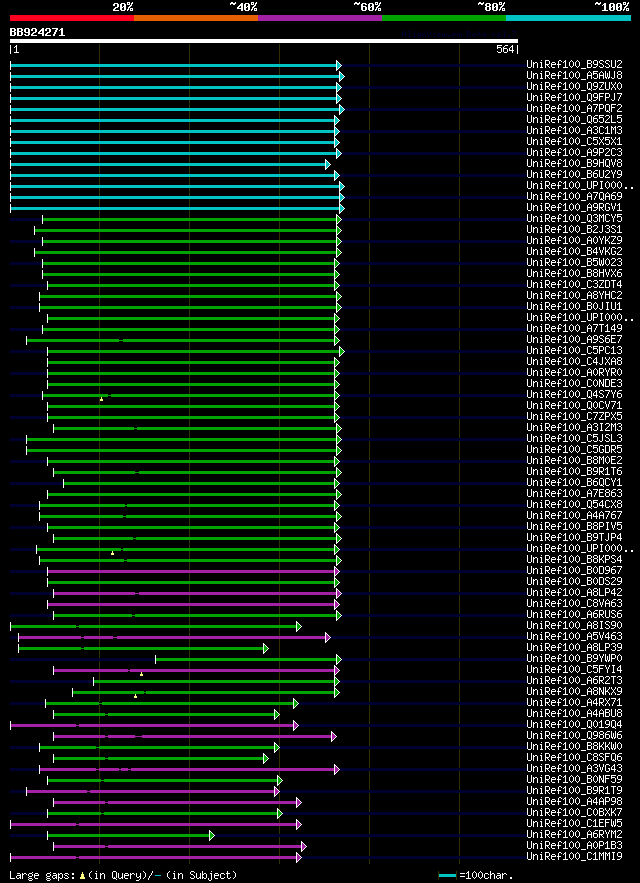Click the 564 end position label
This screenshot has width=640, height=883.
coord(505,50)
